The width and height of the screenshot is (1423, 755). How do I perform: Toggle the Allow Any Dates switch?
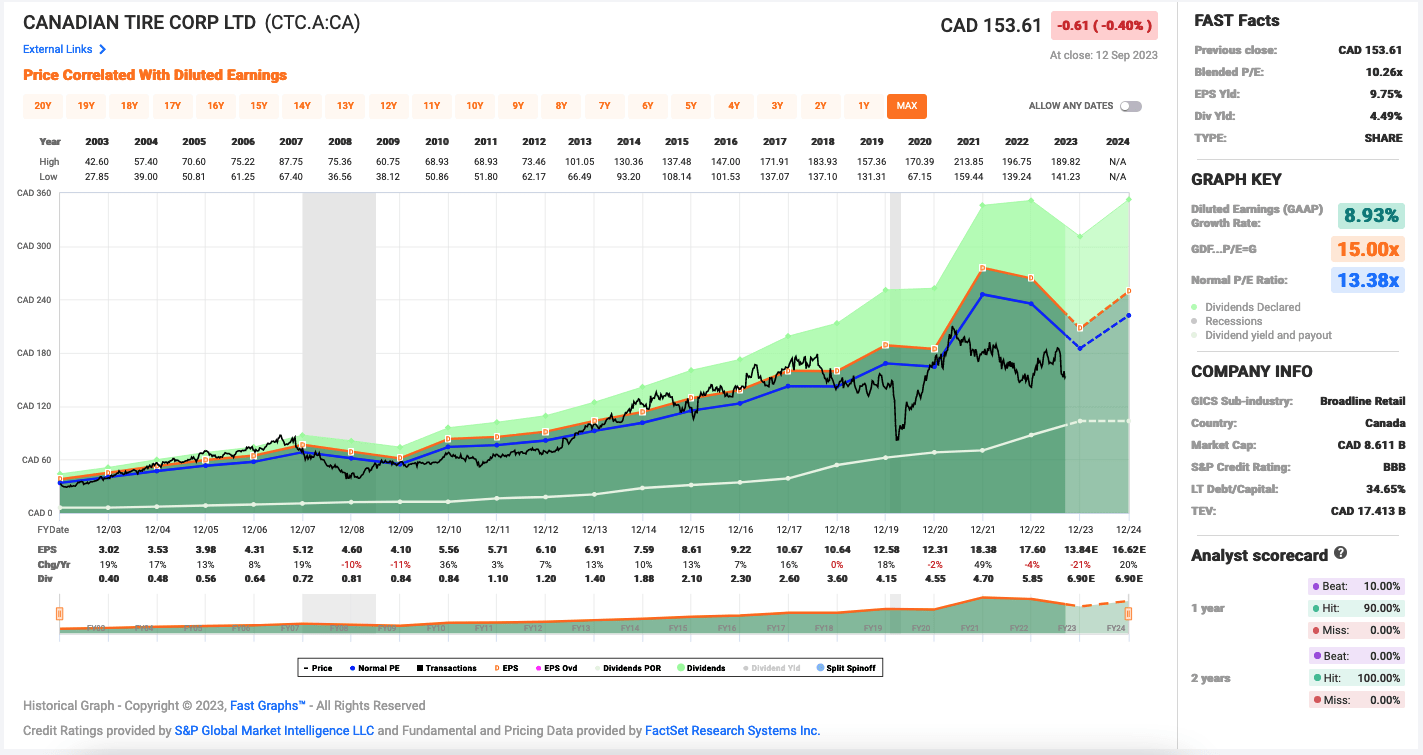1131,106
